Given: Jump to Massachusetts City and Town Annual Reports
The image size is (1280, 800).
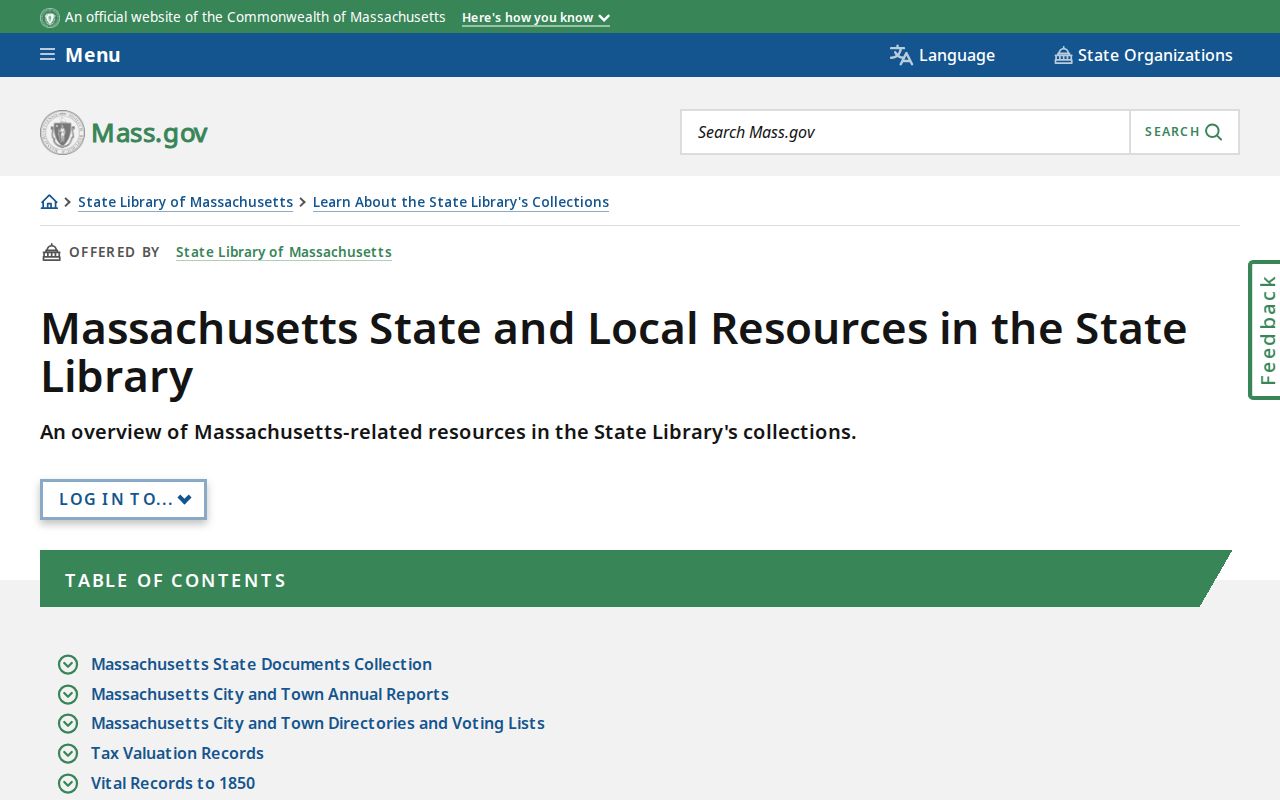Looking at the screenshot, I should tap(270, 694).
